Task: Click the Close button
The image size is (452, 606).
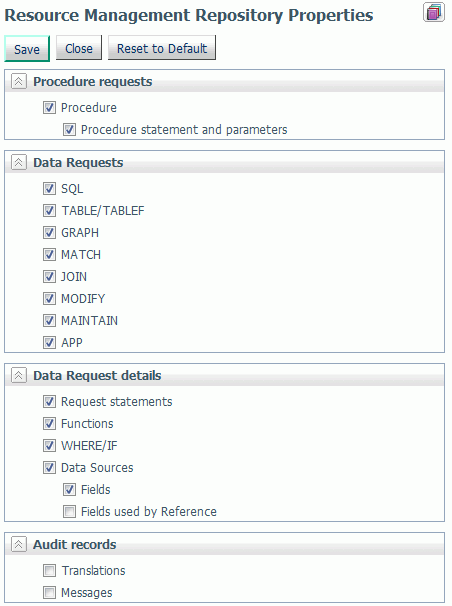Action: click(78, 48)
